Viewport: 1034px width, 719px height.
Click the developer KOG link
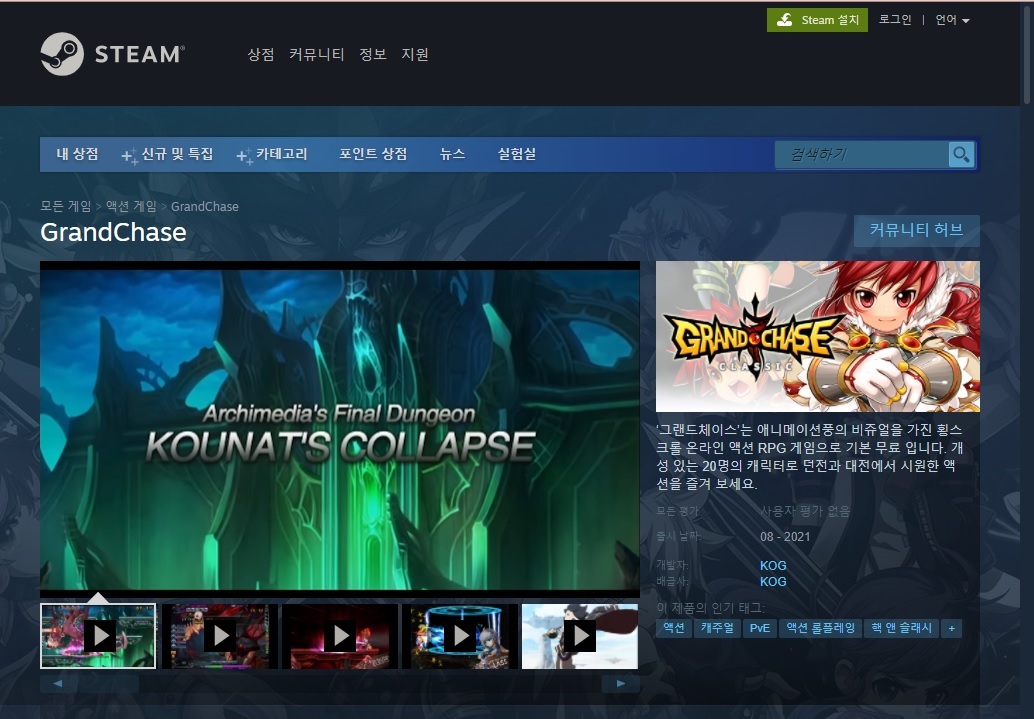(x=773, y=565)
